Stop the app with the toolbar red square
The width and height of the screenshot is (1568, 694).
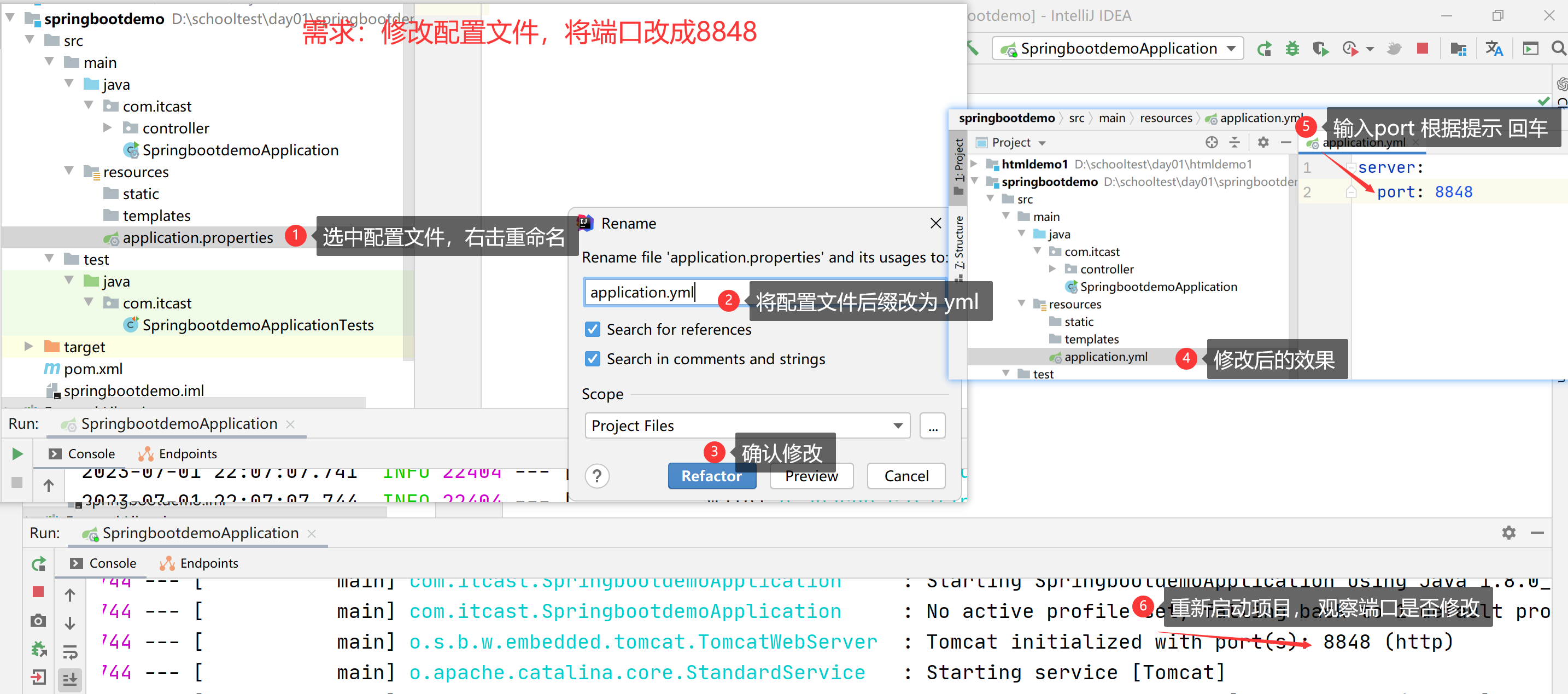pos(1423,48)
